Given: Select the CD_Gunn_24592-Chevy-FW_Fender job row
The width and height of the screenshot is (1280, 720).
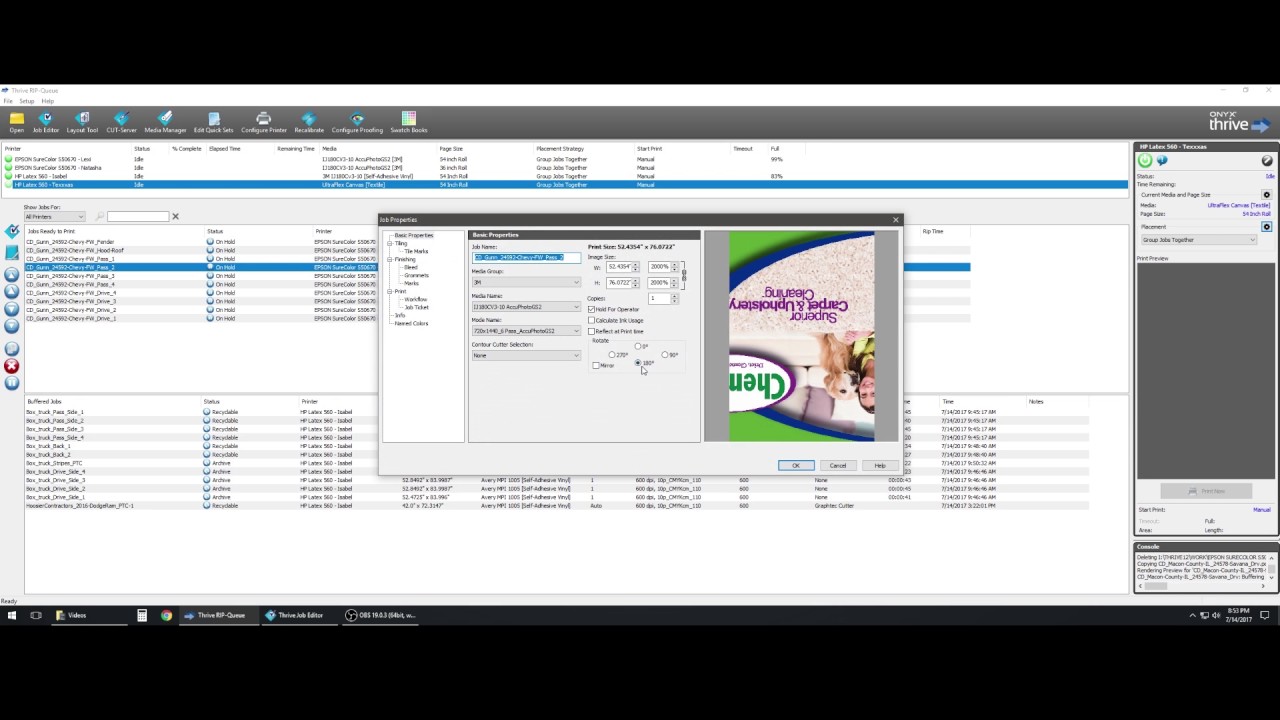Looking at the screenshot, I should coord(497,242).
